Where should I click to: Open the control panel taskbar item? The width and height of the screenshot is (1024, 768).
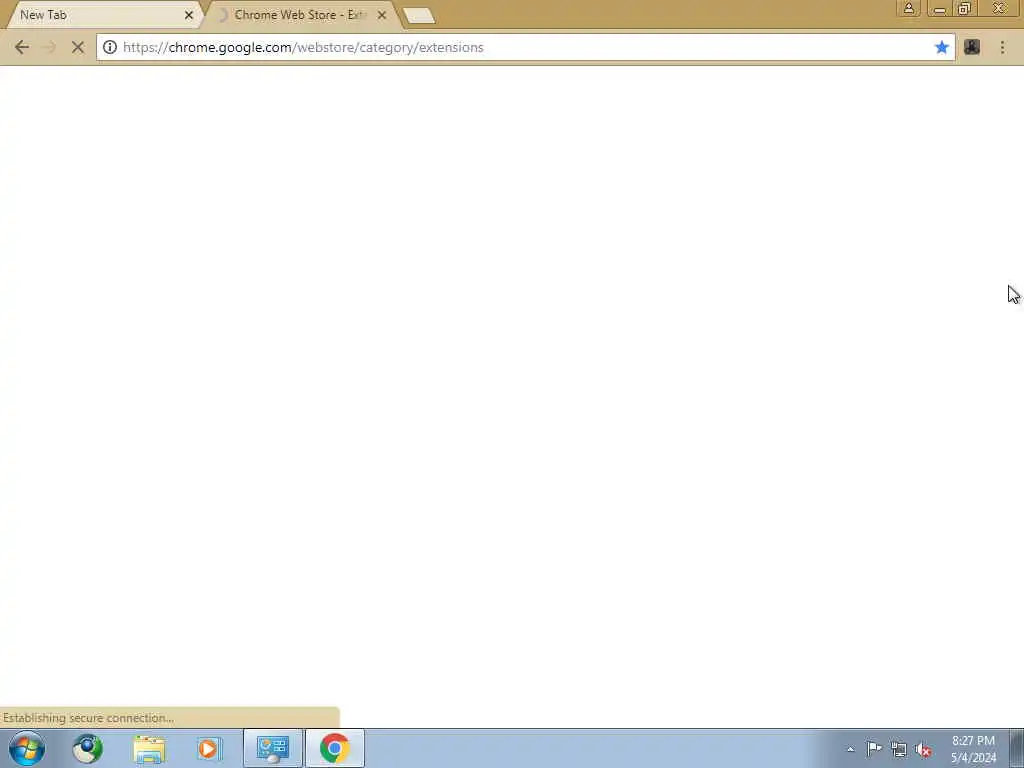[x=272, y=748]
